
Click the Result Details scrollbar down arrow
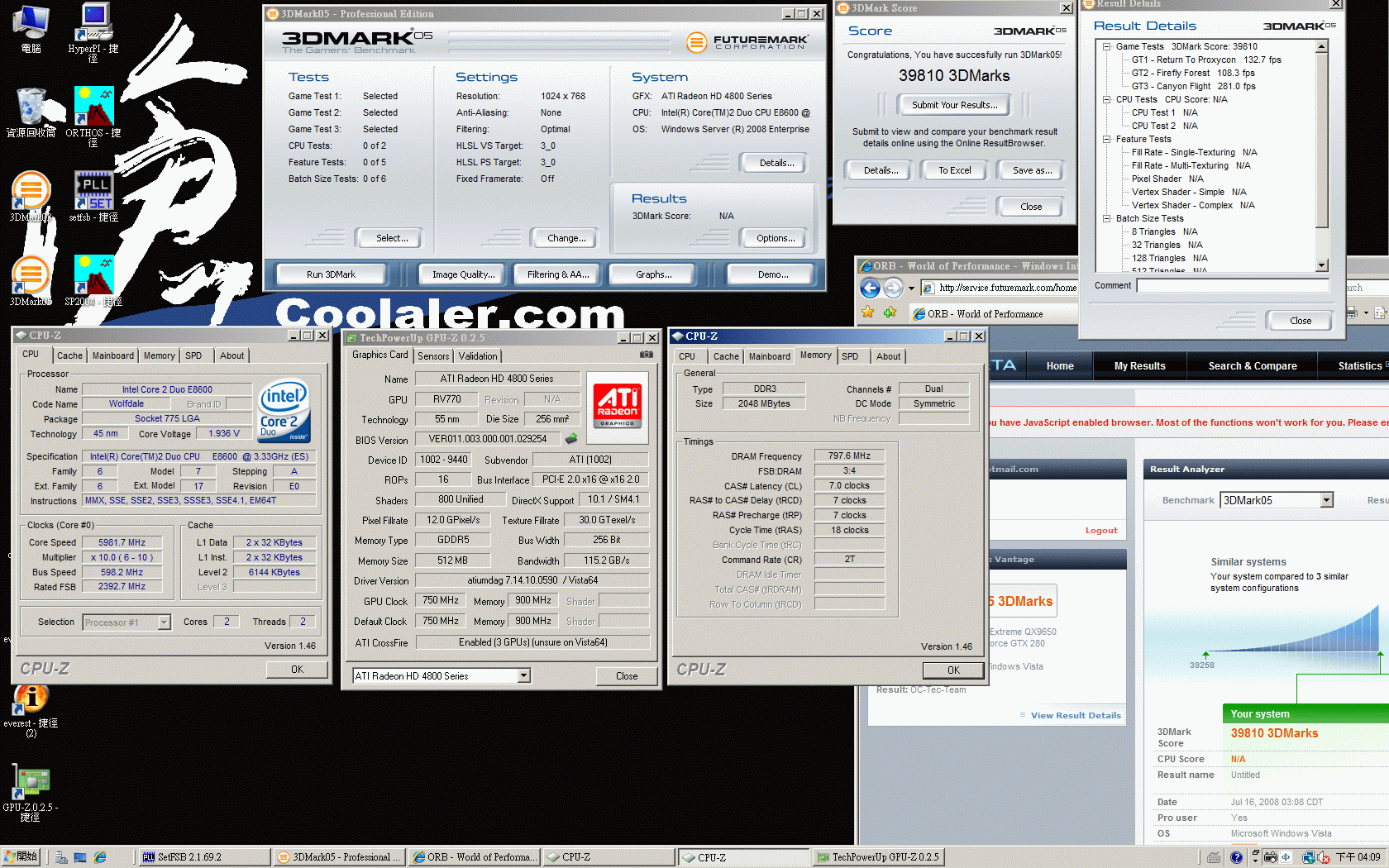[1322, 265]
